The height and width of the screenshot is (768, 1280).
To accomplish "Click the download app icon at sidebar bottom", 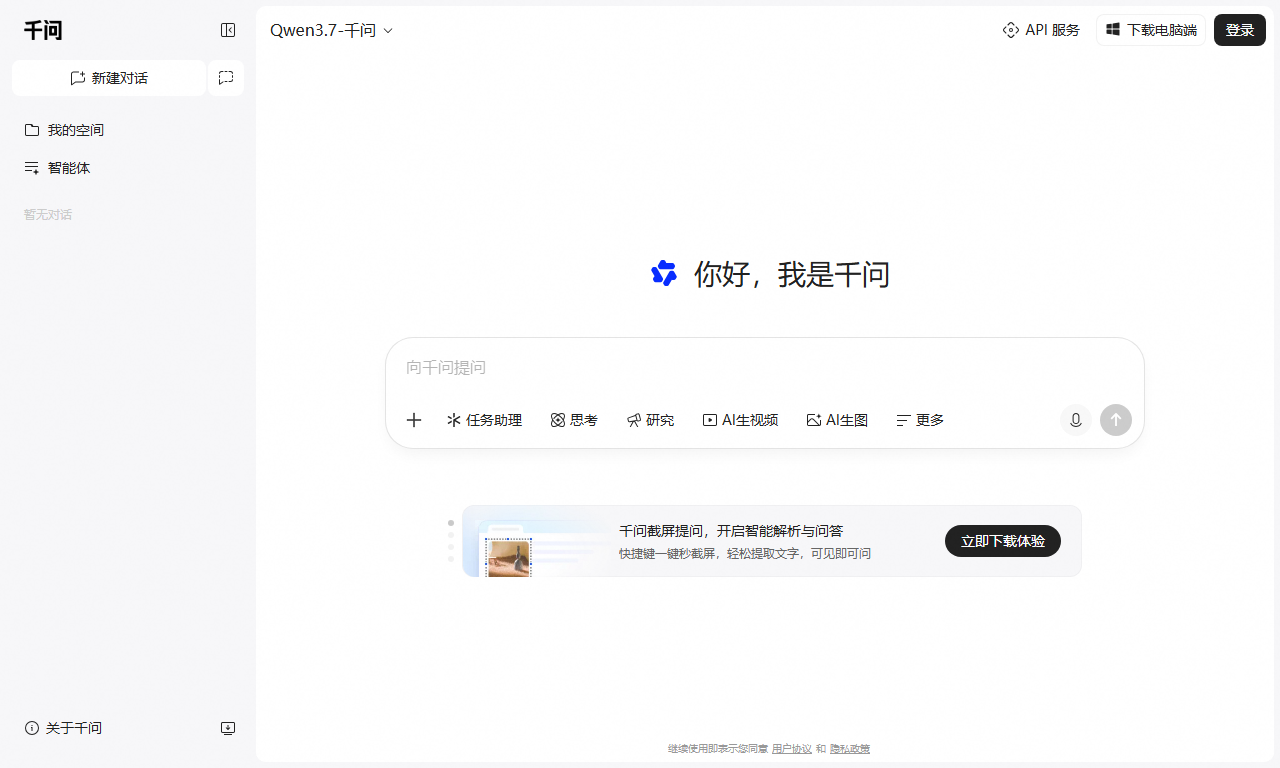I will [228, 728].
